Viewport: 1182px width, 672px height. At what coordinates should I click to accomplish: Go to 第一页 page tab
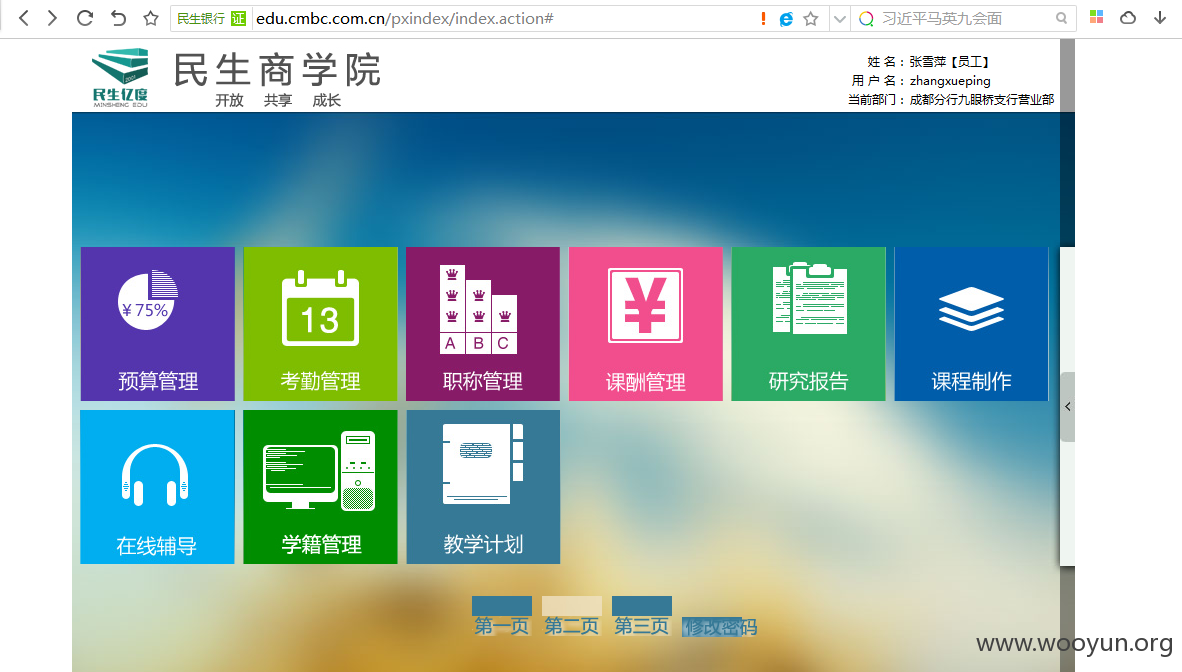click(x=502, y=616)
